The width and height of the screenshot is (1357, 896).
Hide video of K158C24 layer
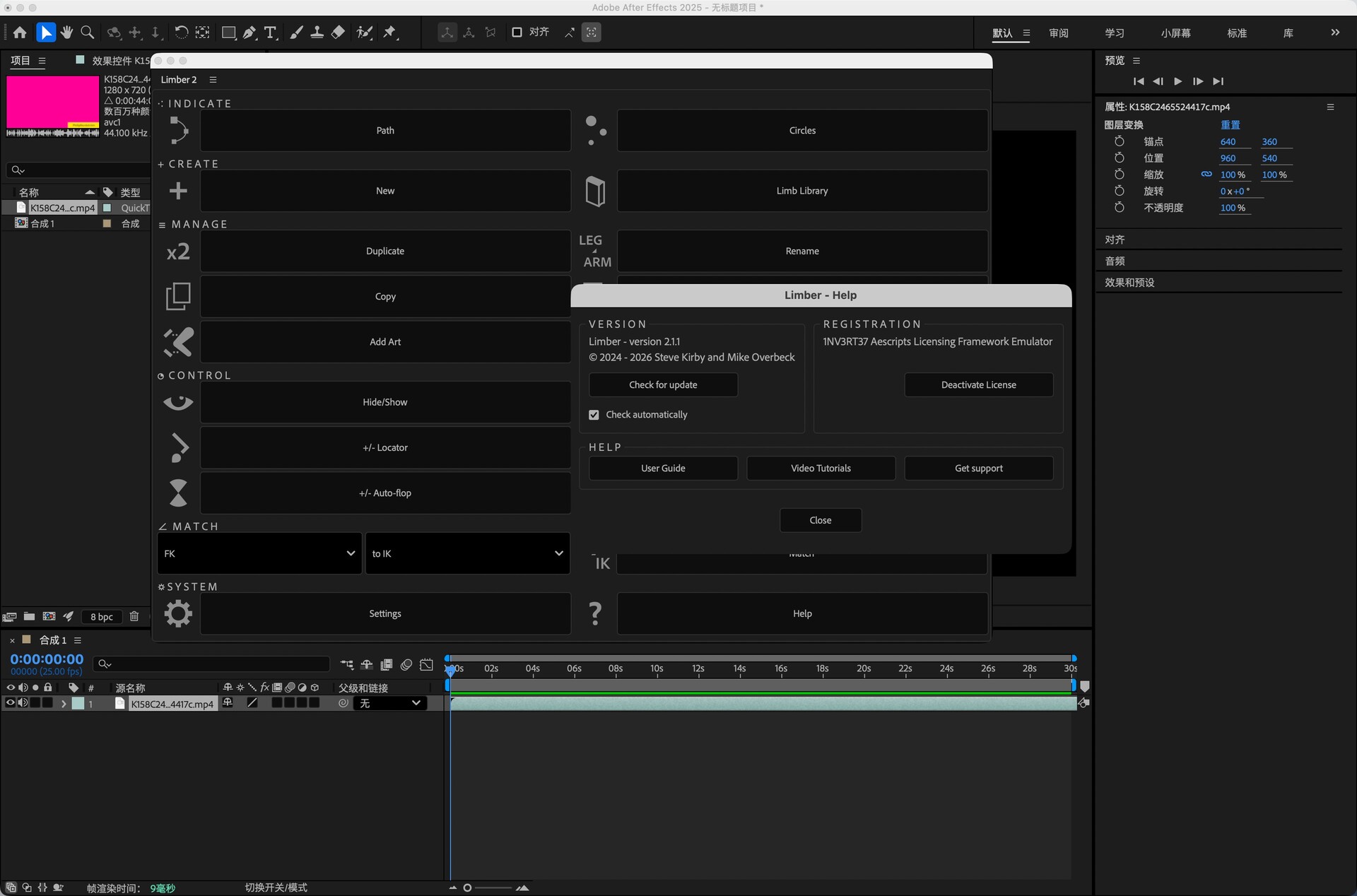10,703
